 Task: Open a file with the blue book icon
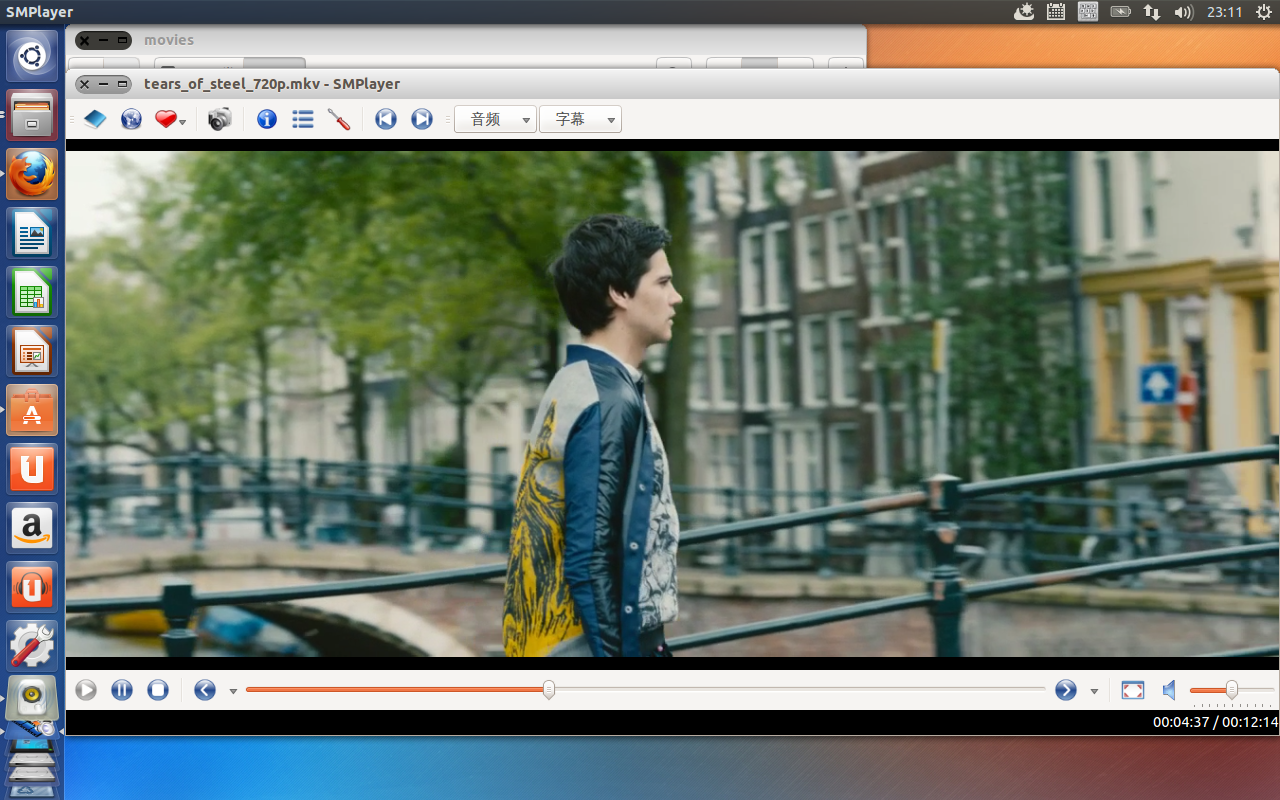coord(95,120)
